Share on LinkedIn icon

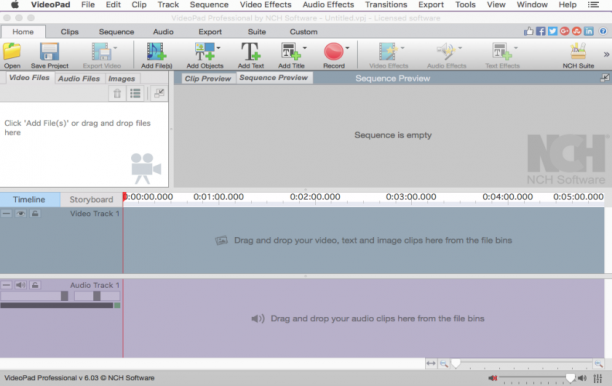(589, 31)
